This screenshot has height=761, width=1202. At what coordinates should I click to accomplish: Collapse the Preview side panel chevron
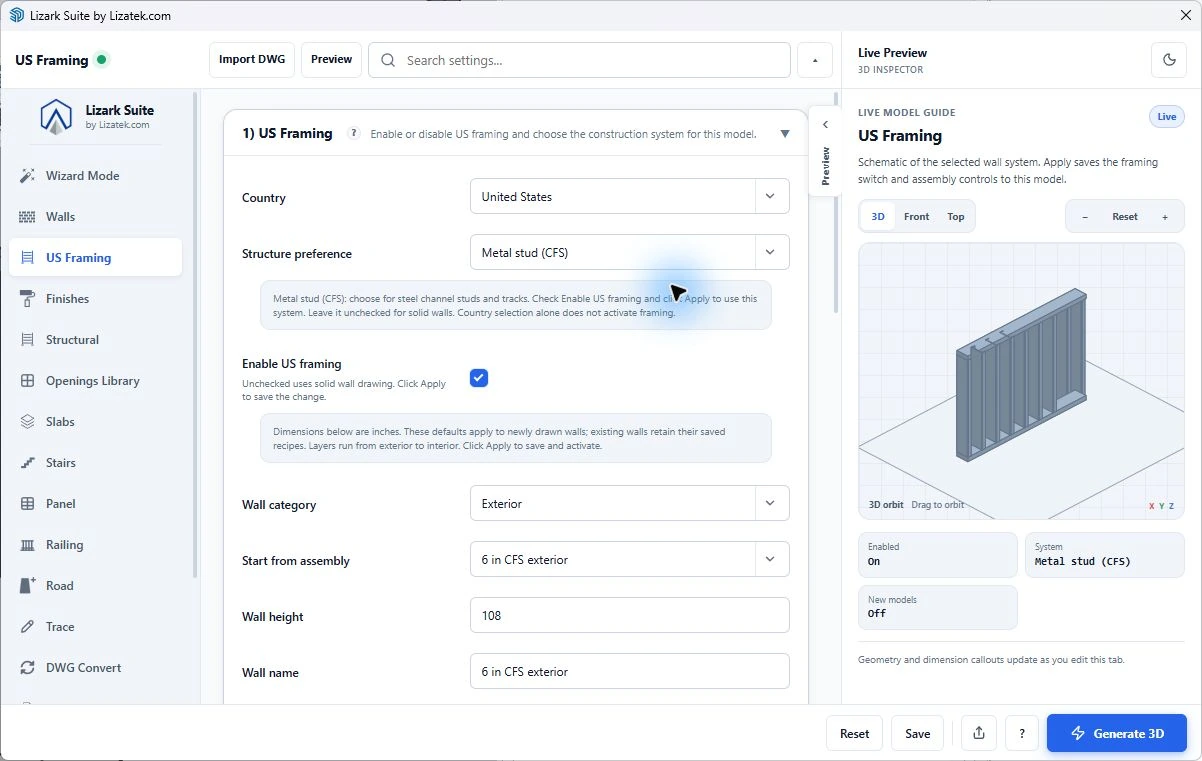pos(825,125)
